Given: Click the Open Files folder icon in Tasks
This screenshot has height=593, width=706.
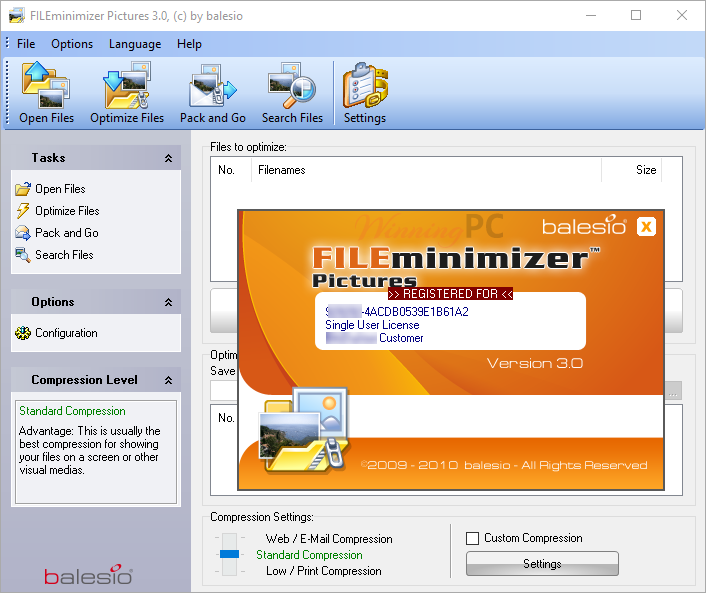Looking at the screenshot, I should point(23,189).
